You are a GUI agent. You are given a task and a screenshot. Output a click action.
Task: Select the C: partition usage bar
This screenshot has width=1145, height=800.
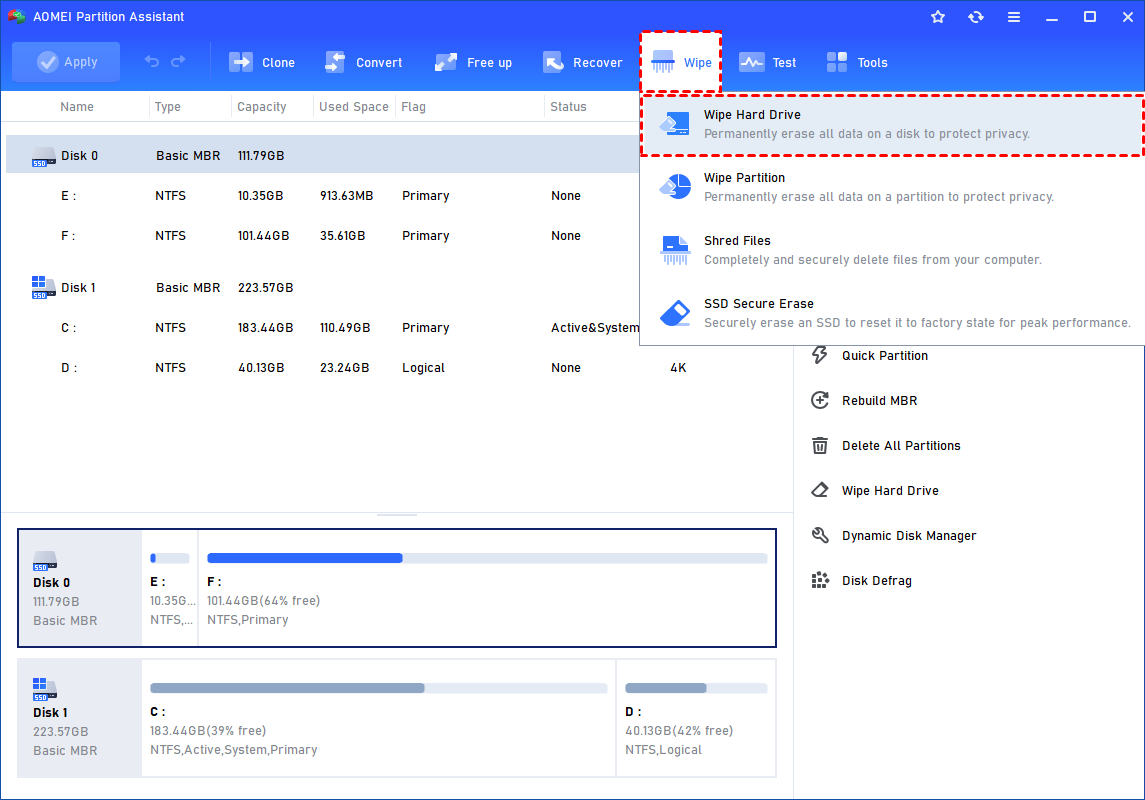point(378,688)
